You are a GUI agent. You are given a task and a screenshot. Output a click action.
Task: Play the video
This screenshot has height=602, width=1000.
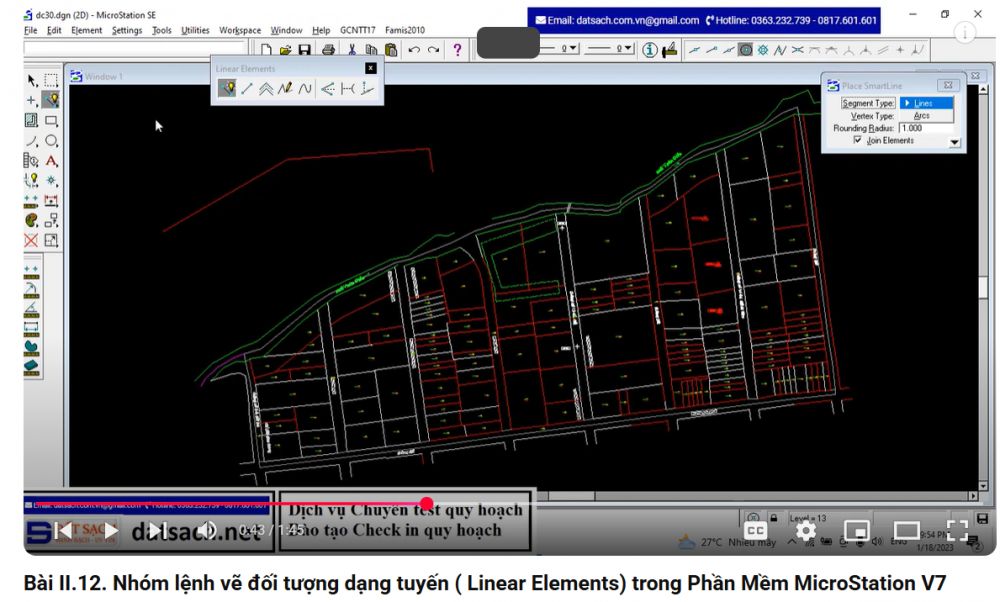[x=110, y=530]
